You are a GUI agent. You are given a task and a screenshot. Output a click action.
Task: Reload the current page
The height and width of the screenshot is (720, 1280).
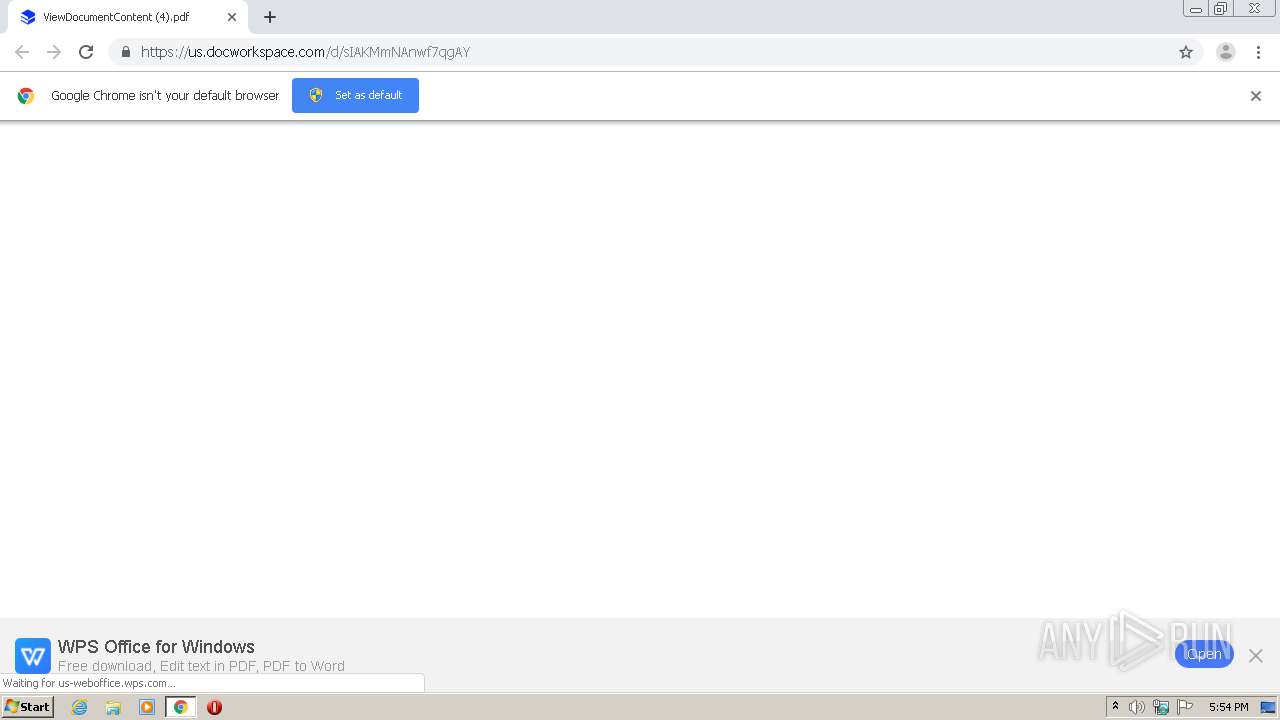tap(86, 52)
